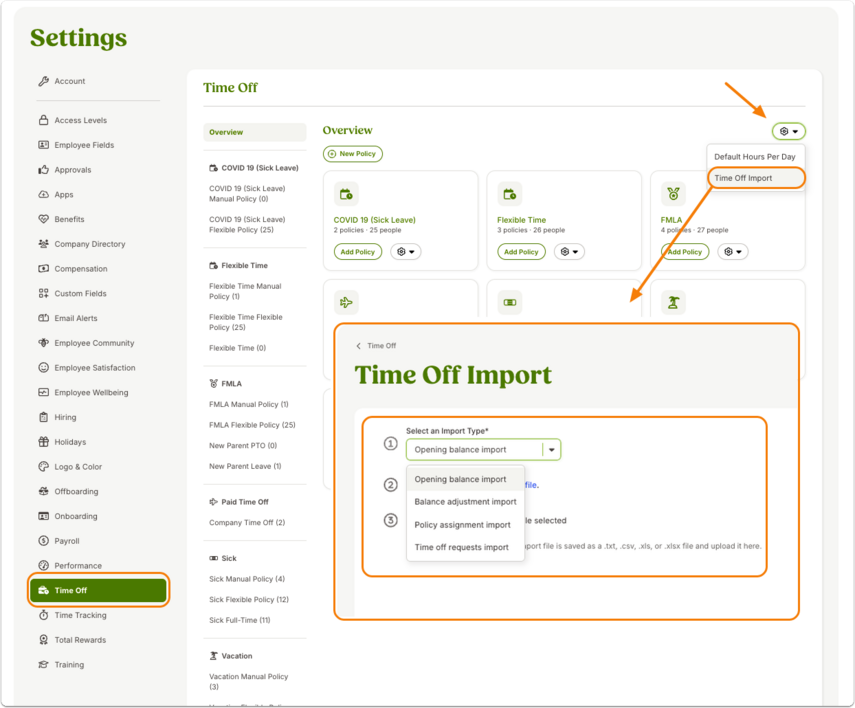Select Time Off Import menu item

(756, 178)
